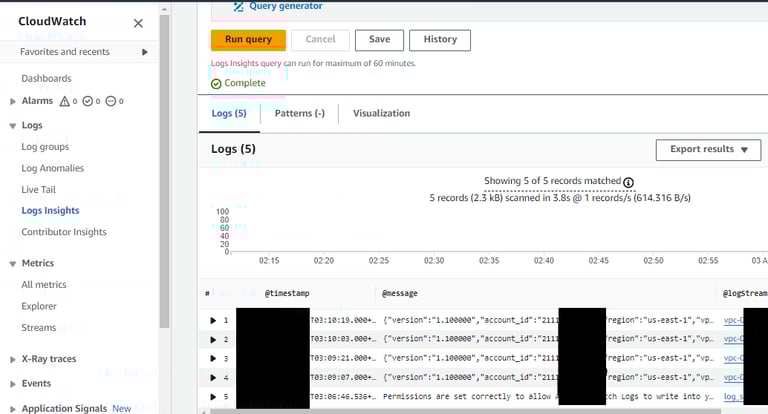Click the row 2 message text

549,339
